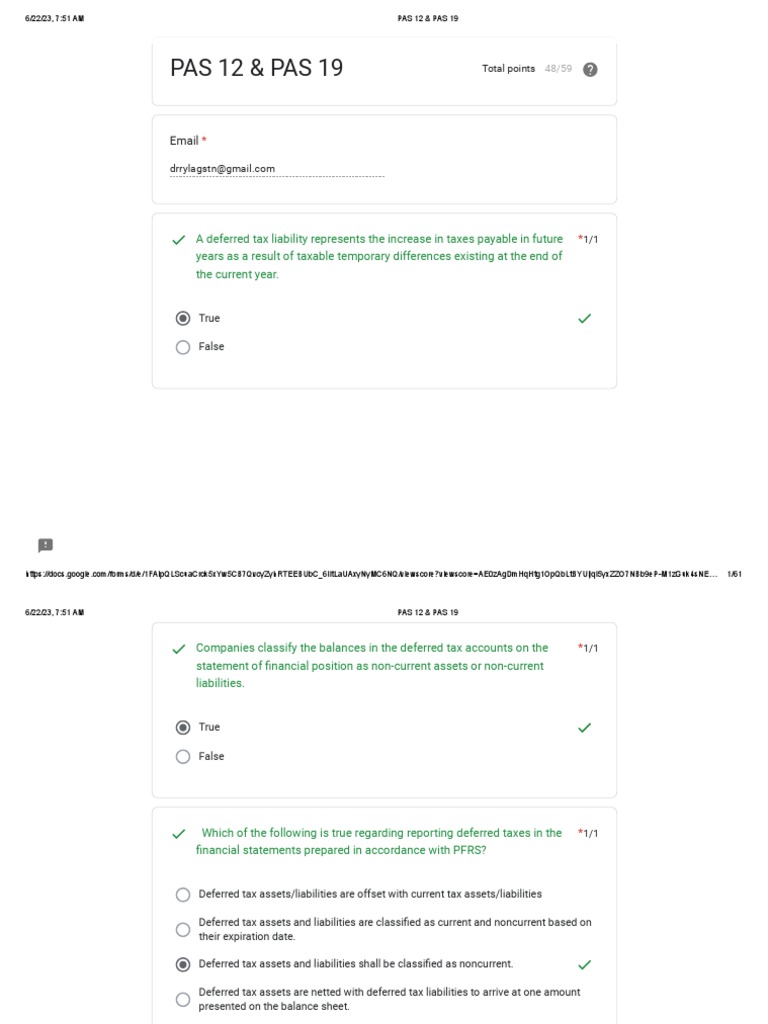768x1024 pixels.
Task: Click the PAS 12 & PAS 19 form title
Action: [257, 68]
